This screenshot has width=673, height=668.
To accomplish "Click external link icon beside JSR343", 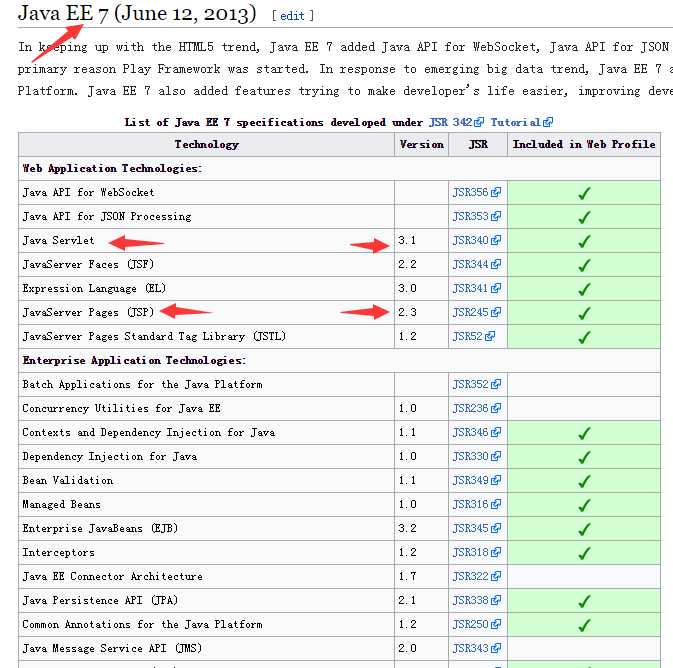I will [x=496, y=649].
